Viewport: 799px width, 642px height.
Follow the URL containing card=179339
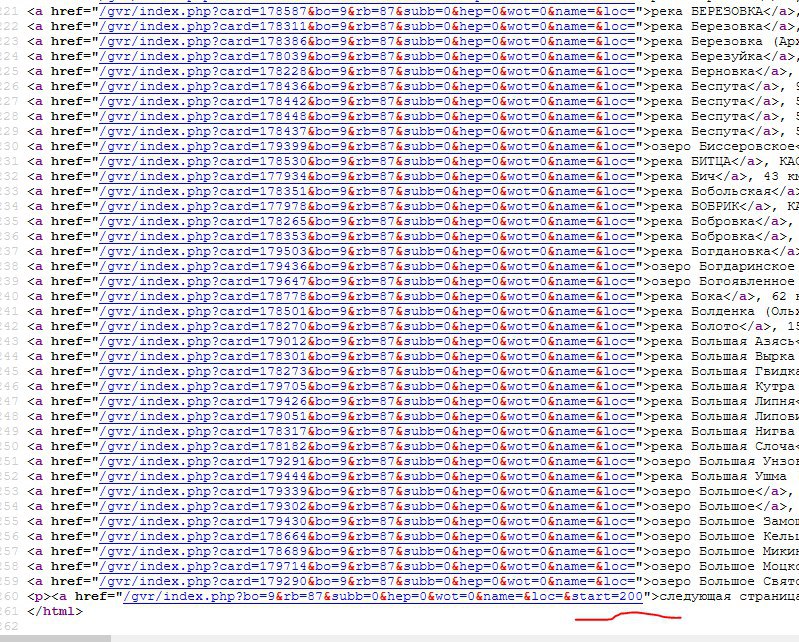pos(367,492)
